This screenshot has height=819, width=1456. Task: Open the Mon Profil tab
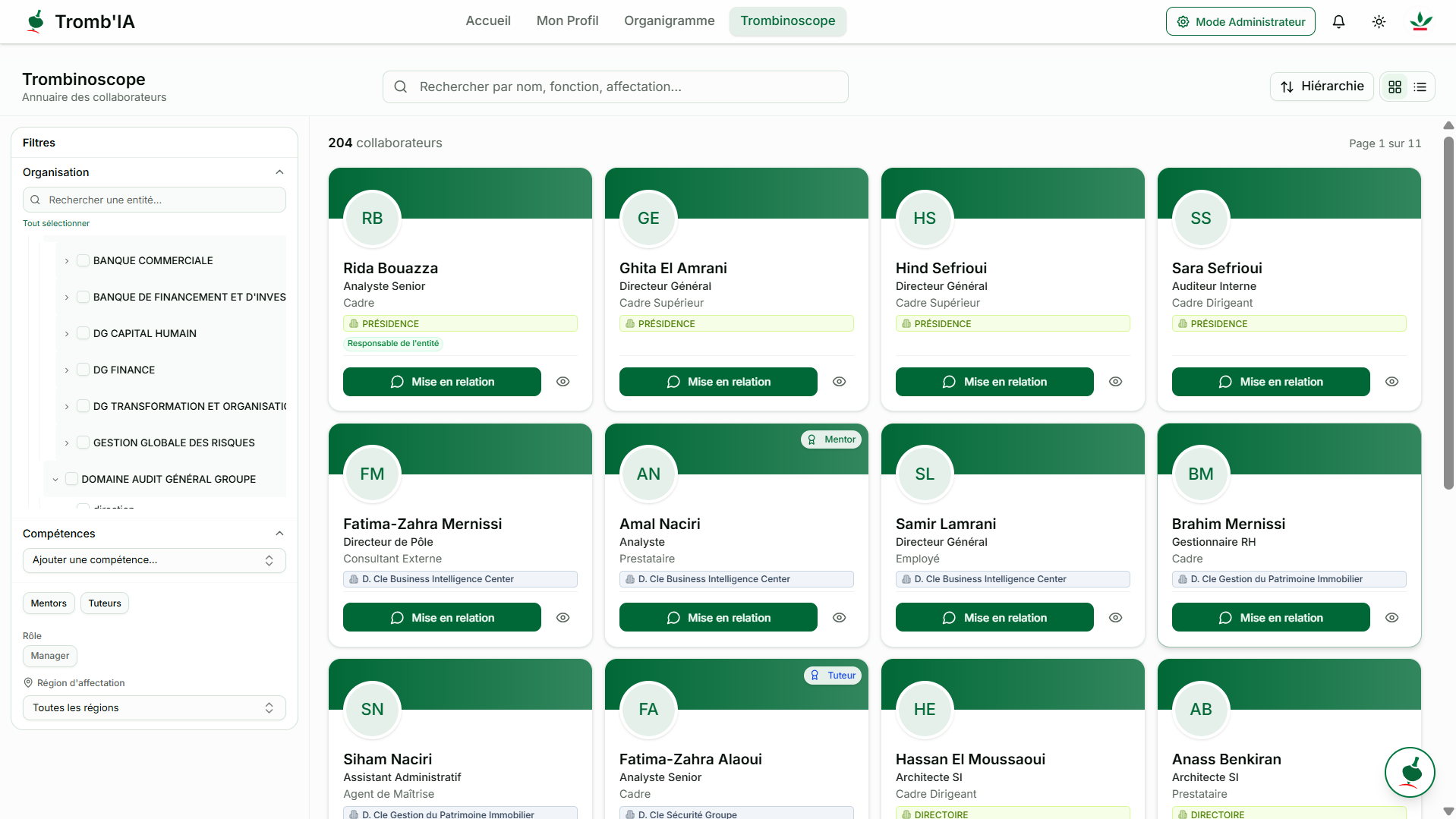click(x=567, y=21)
